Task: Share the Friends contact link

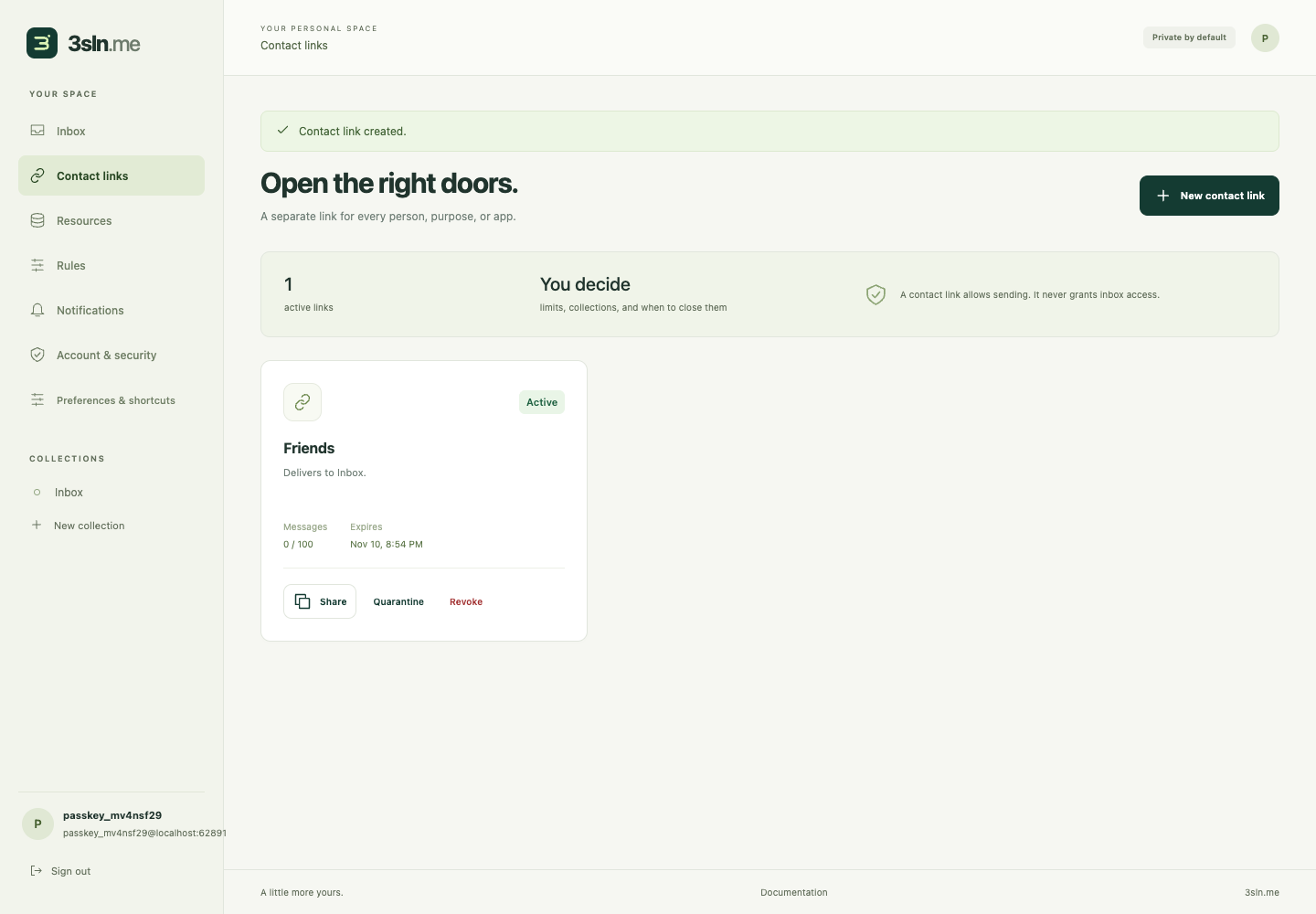Action: [320, 601]
